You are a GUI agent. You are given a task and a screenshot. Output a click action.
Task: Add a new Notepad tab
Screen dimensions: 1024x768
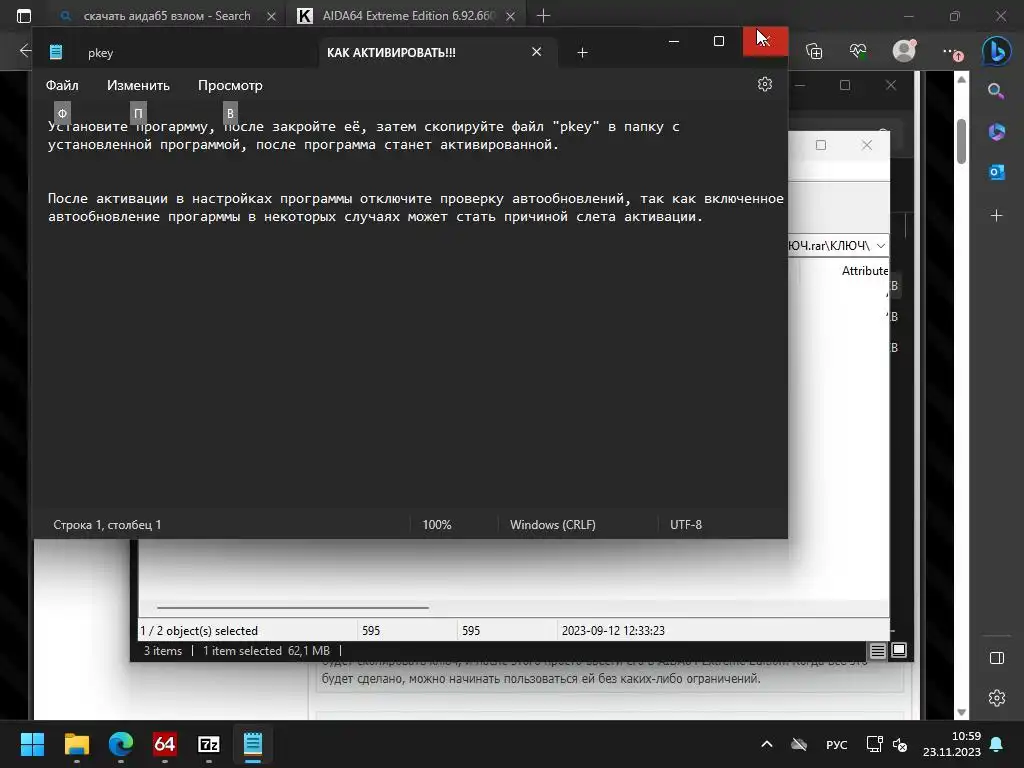[583, 53]
